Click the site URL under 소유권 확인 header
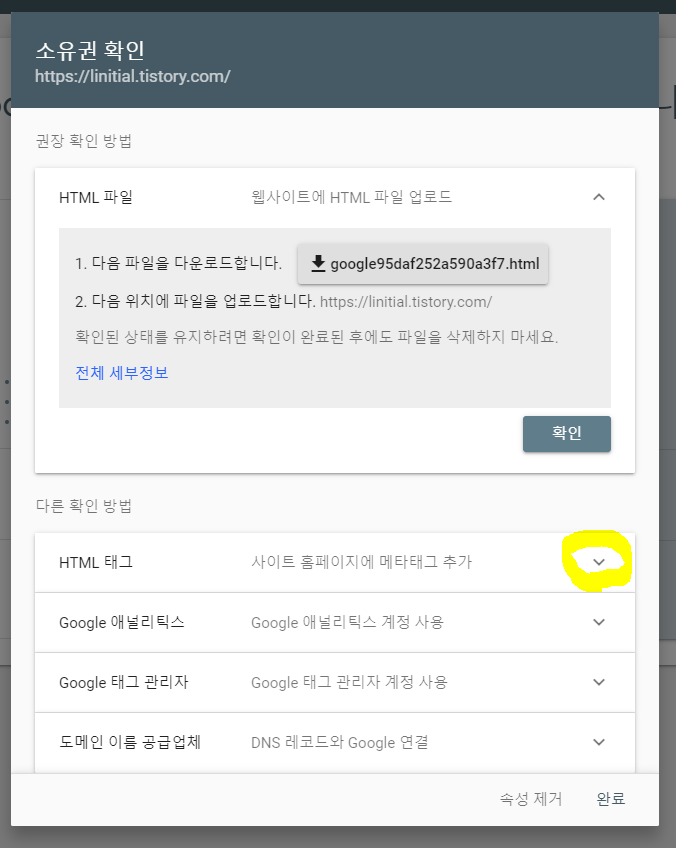This screenshot has height=848, width=676. (132, 76)
